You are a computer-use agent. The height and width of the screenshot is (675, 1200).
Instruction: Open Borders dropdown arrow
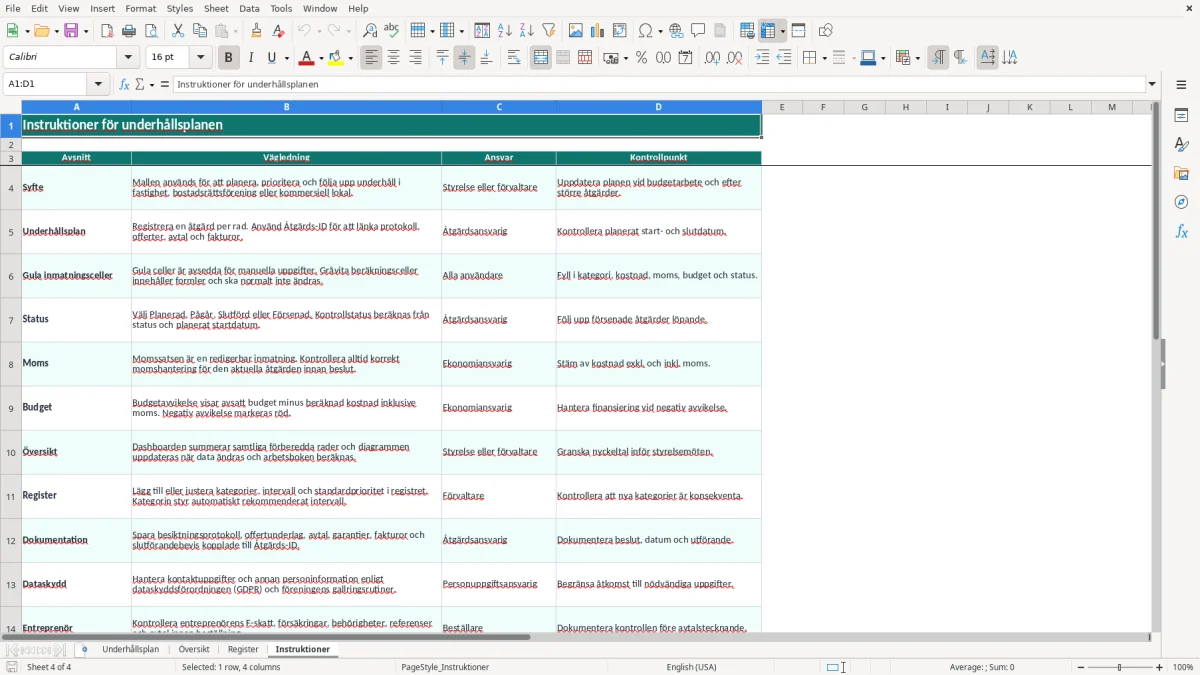click(x=823, y=58)
